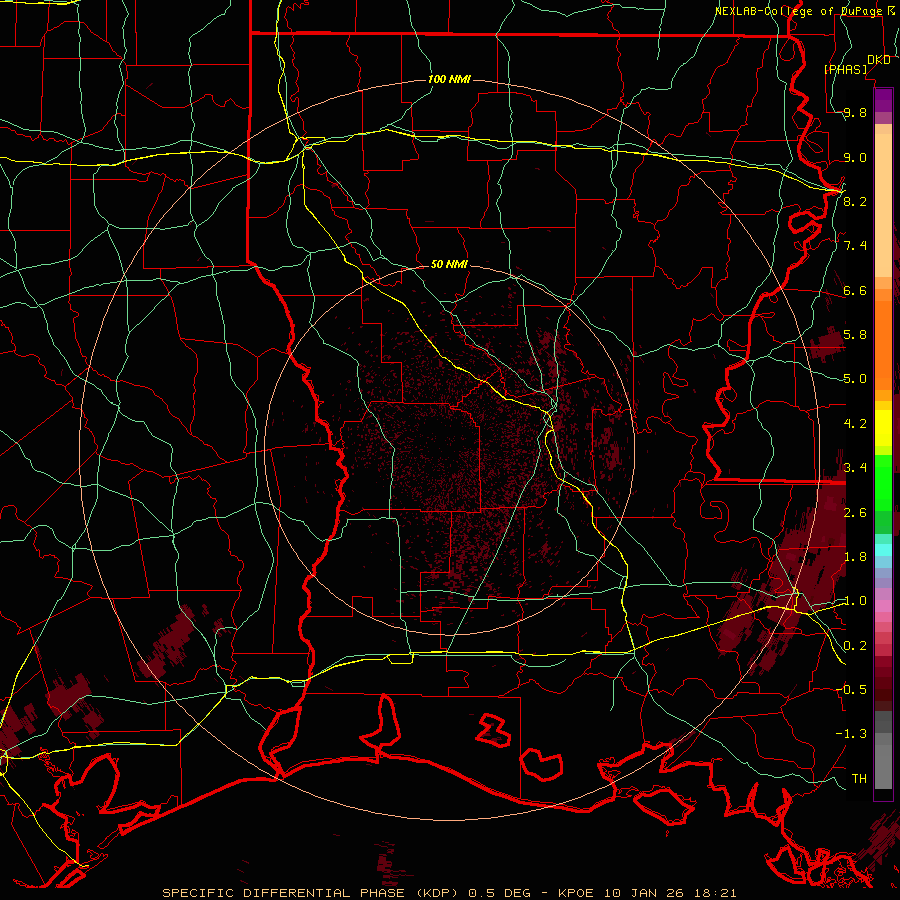Click the 2.6 value on the scale
The width and height of the screenshot is (900, 900).
coord(855,513)
